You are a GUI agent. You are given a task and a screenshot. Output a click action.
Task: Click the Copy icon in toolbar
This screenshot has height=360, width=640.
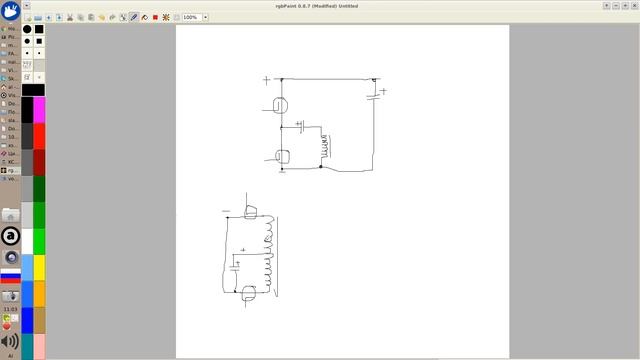pos(80,18)
